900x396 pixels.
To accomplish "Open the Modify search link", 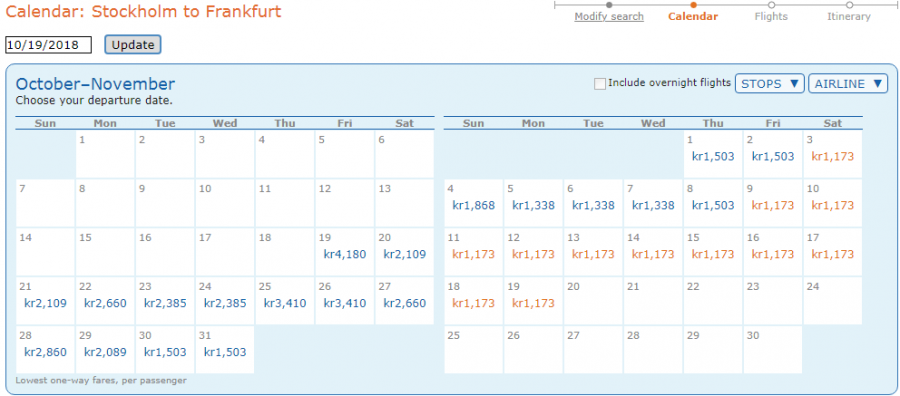I will [609, 17].
